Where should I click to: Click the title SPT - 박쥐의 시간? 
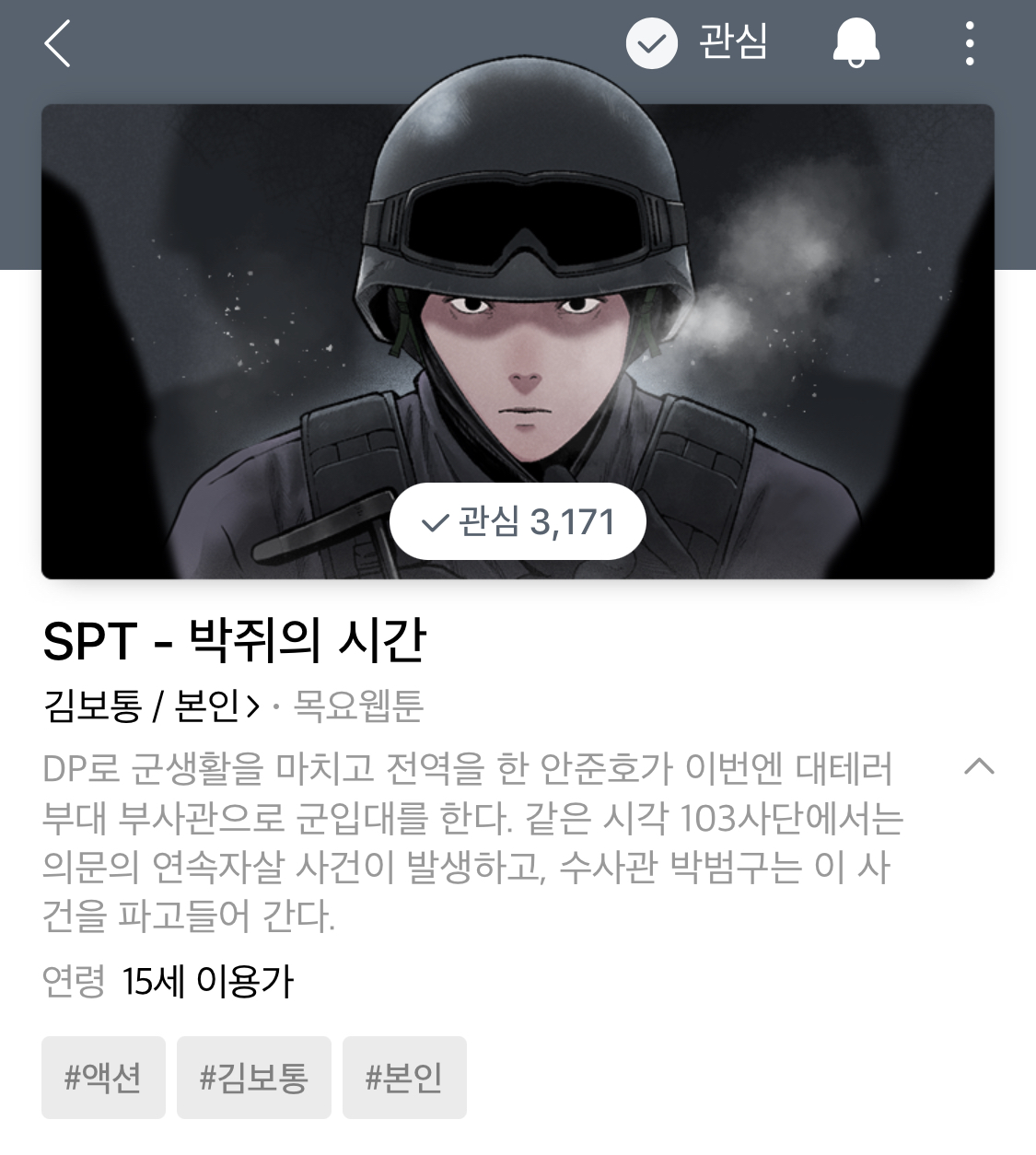point(235,641)
